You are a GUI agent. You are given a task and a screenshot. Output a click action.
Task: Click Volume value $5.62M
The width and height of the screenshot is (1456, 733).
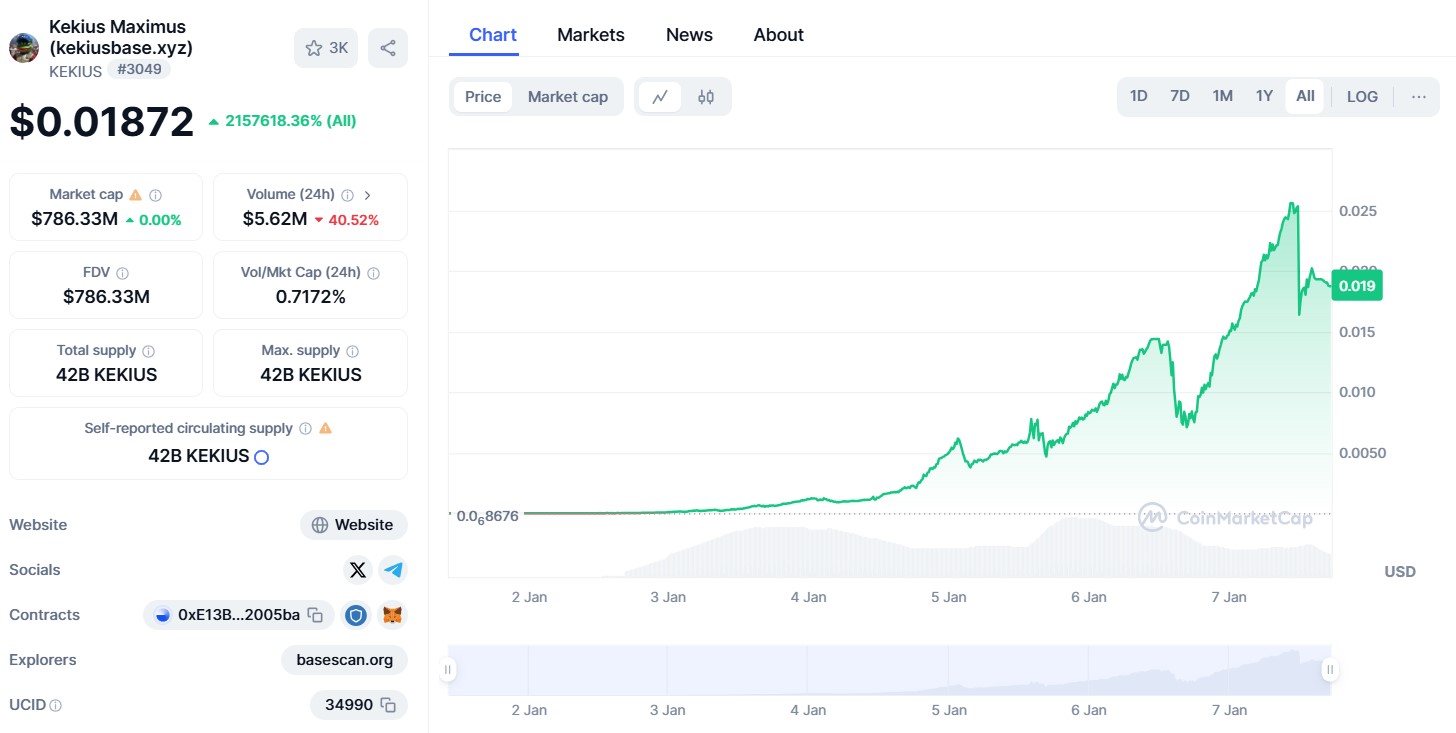(275, 218)
